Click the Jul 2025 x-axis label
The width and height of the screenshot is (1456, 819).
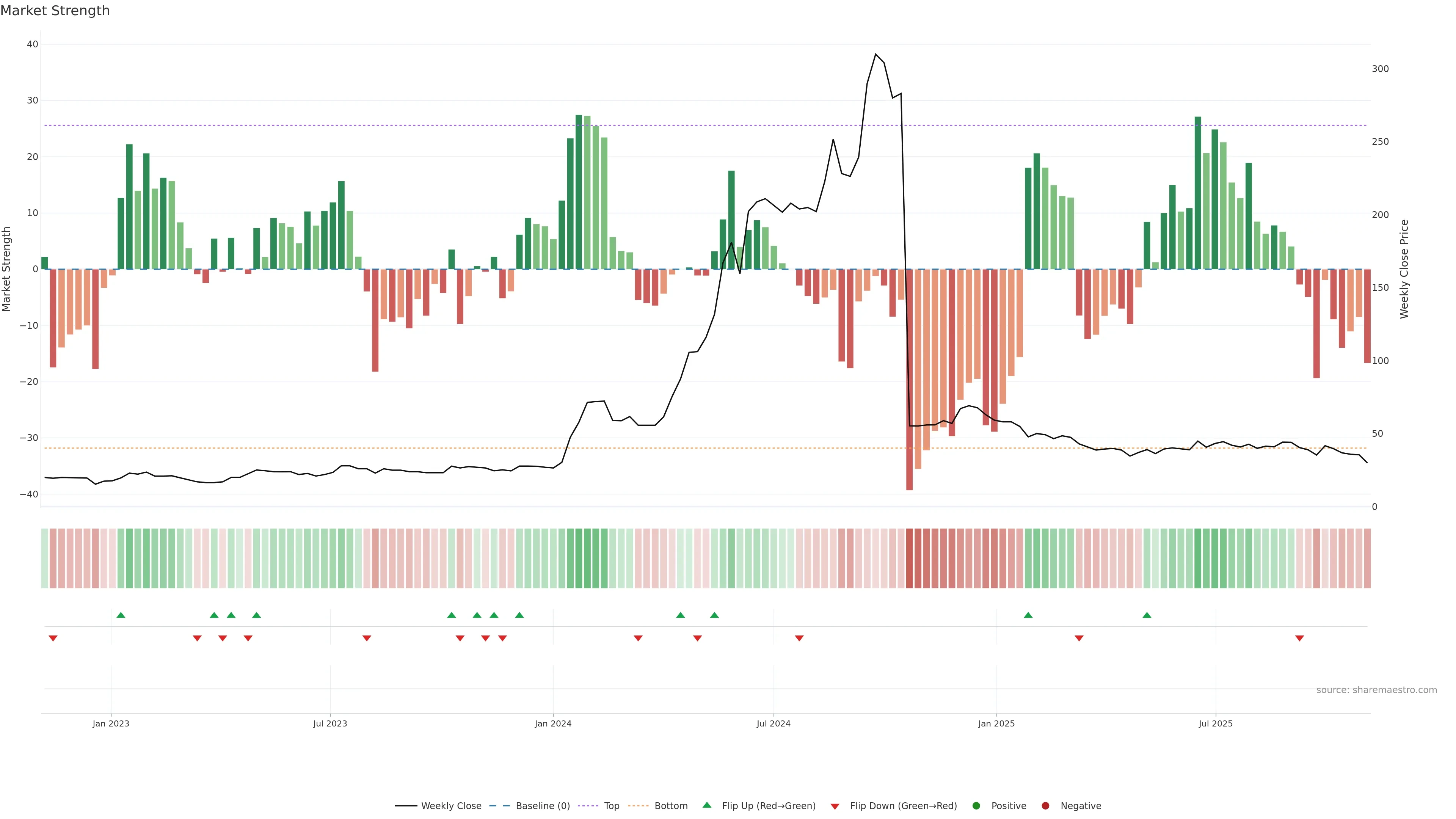1215,723
